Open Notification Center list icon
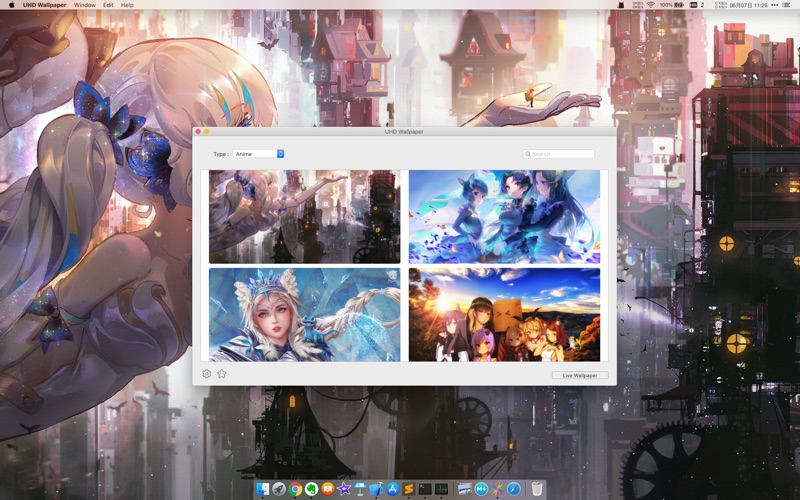Screen dimensions: 800x500 click(786, 5)
